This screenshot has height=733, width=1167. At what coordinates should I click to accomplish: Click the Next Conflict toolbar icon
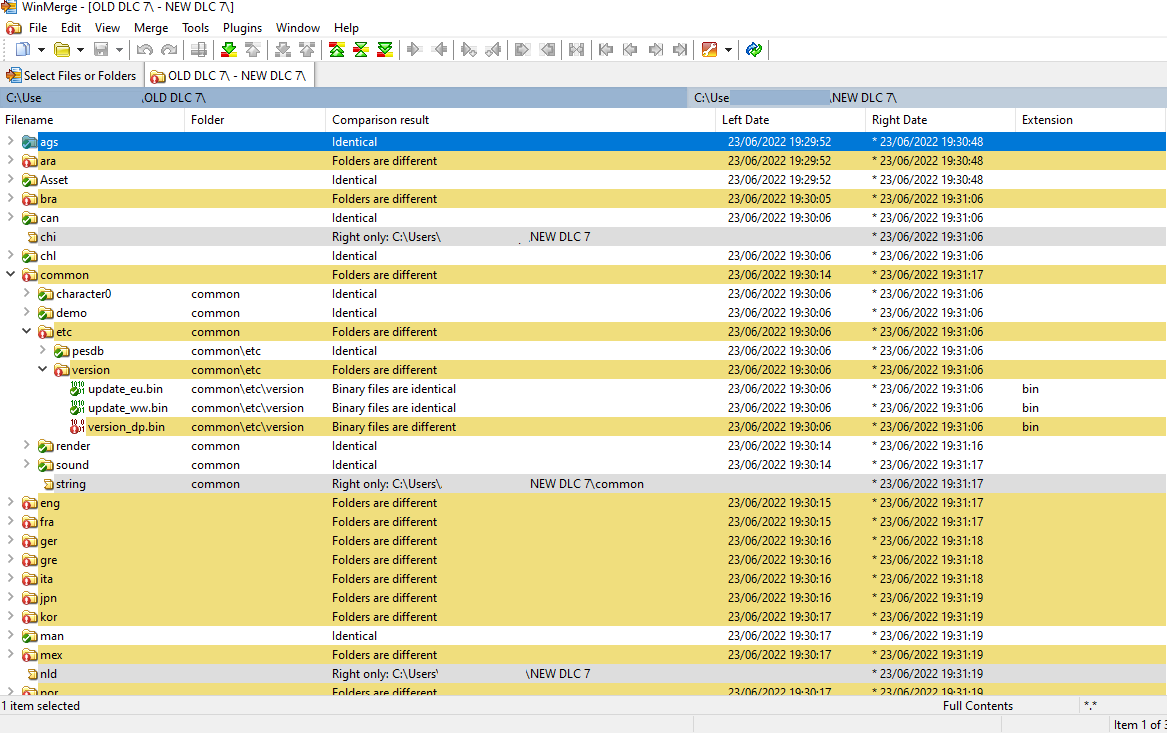(283, 50)
